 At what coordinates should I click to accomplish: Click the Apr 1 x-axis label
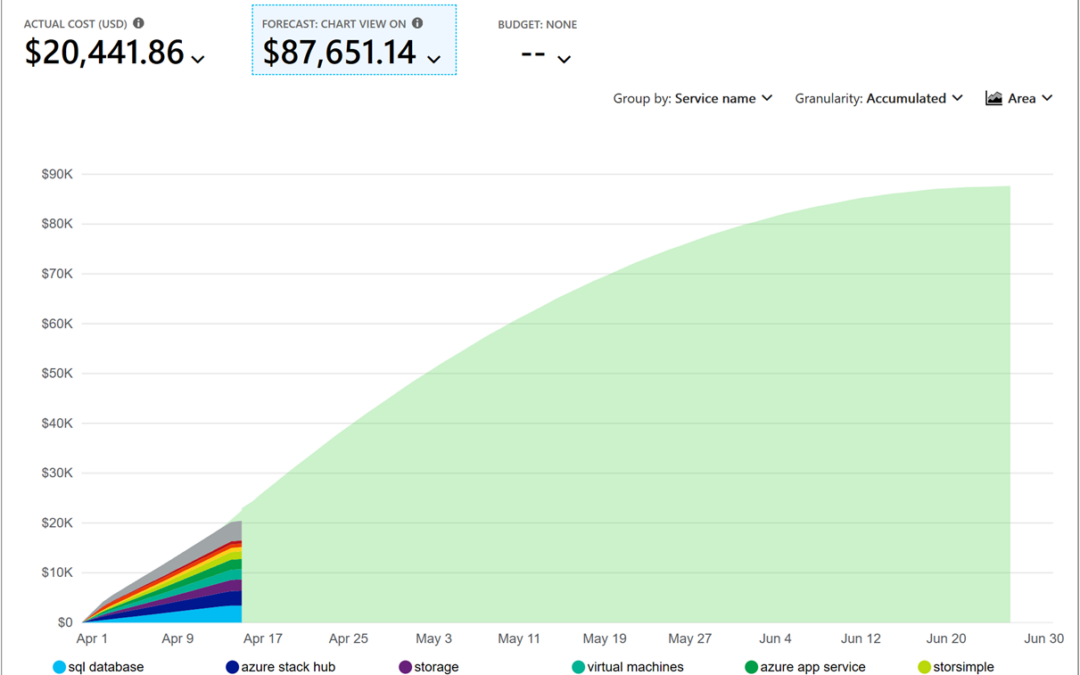[x=92, y=638]
